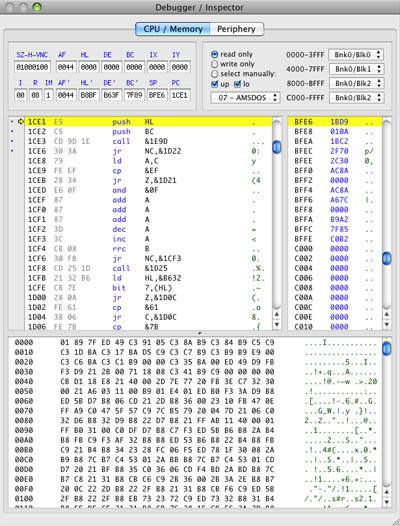Viewport: 400px width, 526px height.
Task: Select disassembly row 1CE8 ld A,C
Action: pyautogui.click(x=148, y=161)
